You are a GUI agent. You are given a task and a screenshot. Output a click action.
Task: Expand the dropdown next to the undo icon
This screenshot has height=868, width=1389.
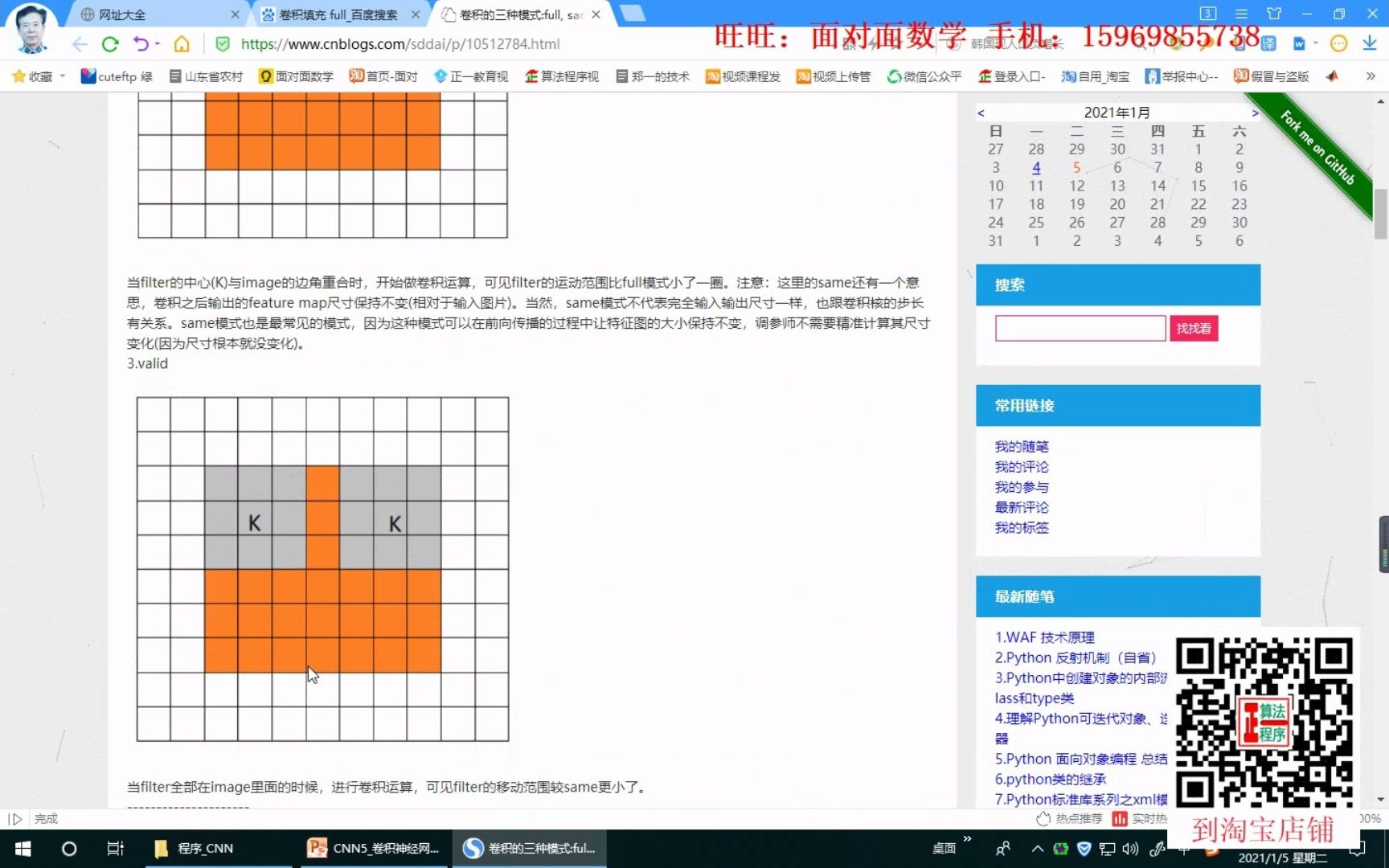tap(158, 43)
